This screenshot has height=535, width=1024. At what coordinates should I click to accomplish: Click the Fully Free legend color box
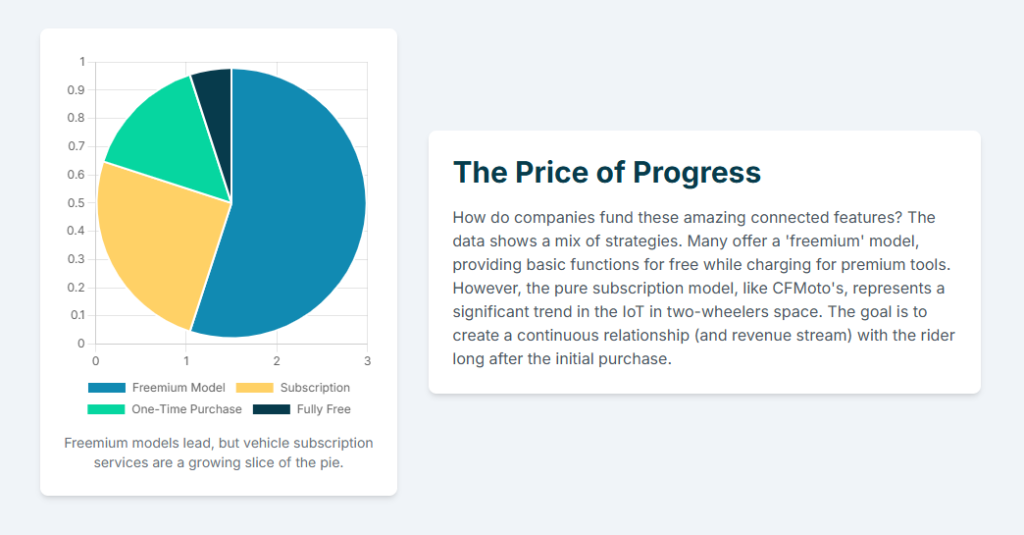click(x=271, y=409)
